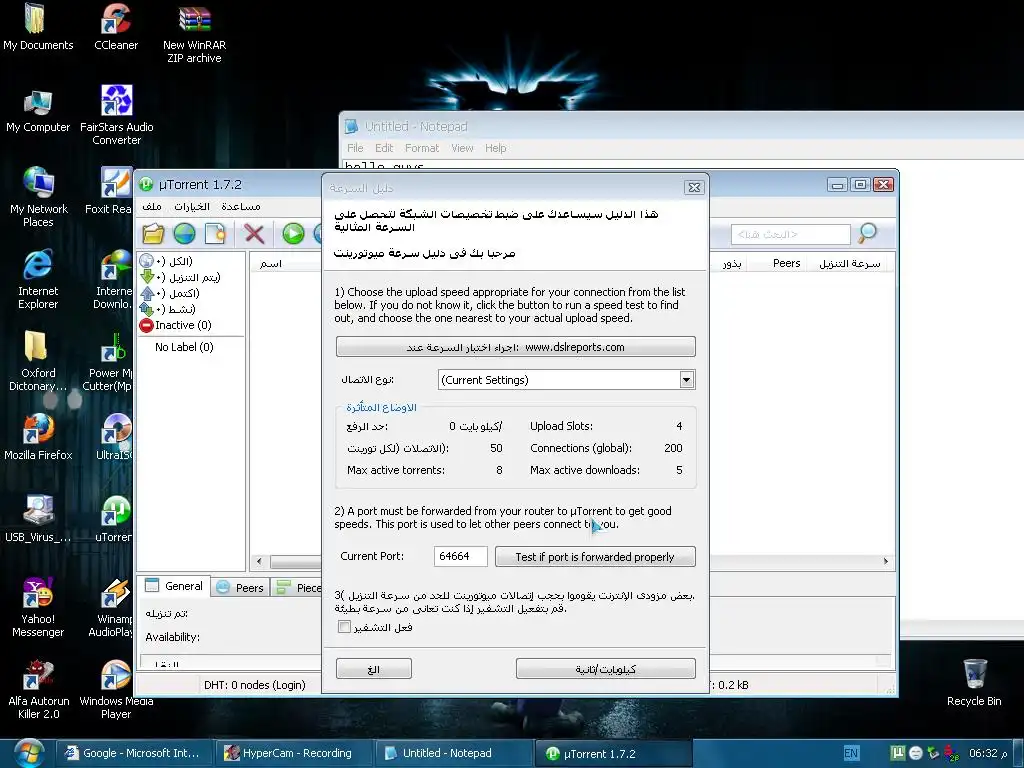The image size is (1024, 768).
Task: Open the Format menu in Notepad
Action: [422, 148]
